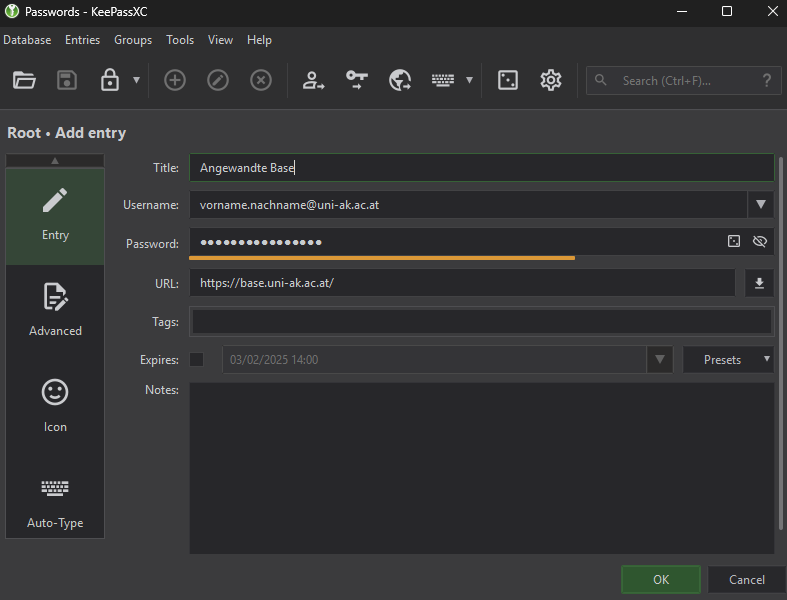The height and width of the screenshot is (600, 787).
Task: Click the Add new entry plus icon
Action: pyautogui.click(x=175, y=80)
